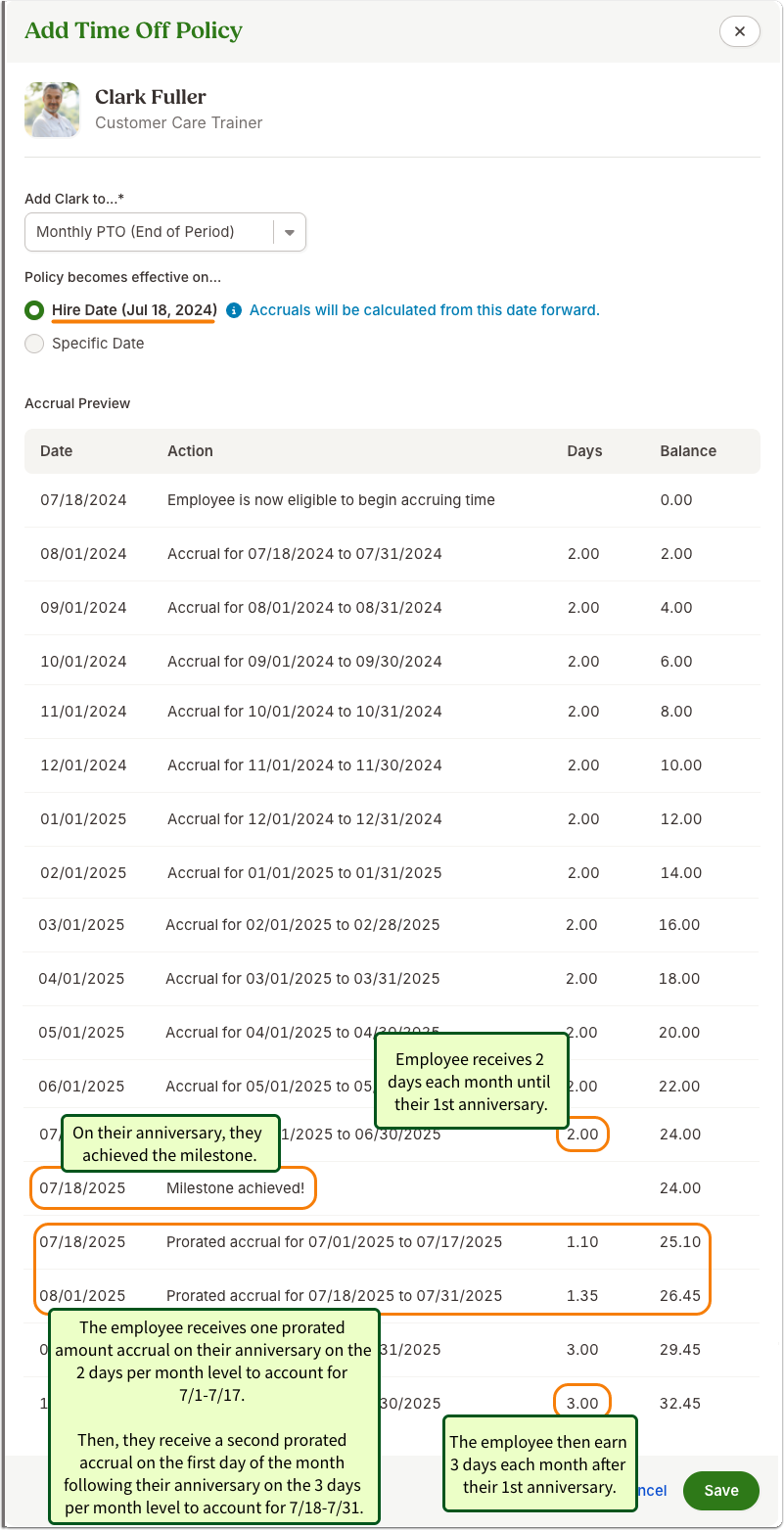
Task: Click the 'Add Clark to...' field label
Action: [74, 199]
